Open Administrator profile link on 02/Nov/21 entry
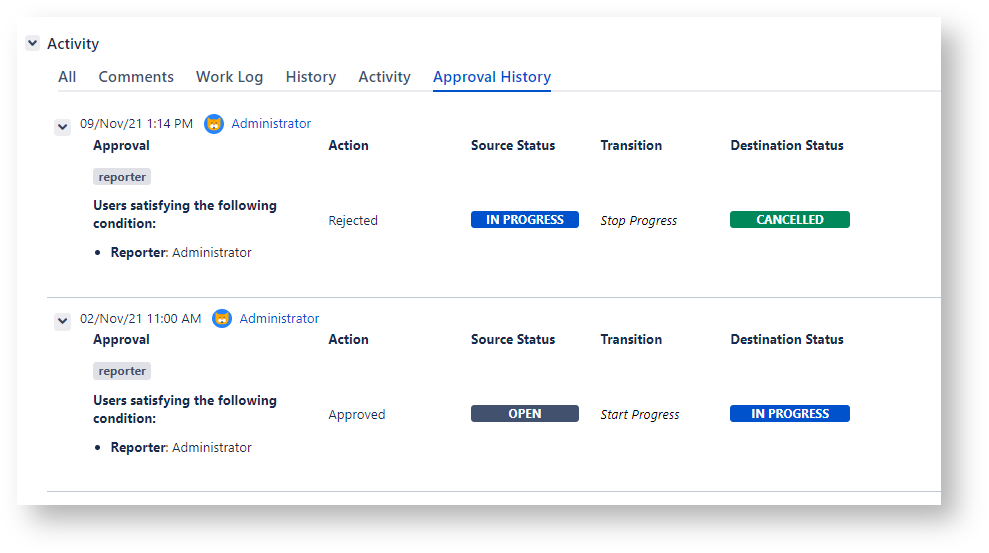The image size is (989, 553). (x=279, y=318)
